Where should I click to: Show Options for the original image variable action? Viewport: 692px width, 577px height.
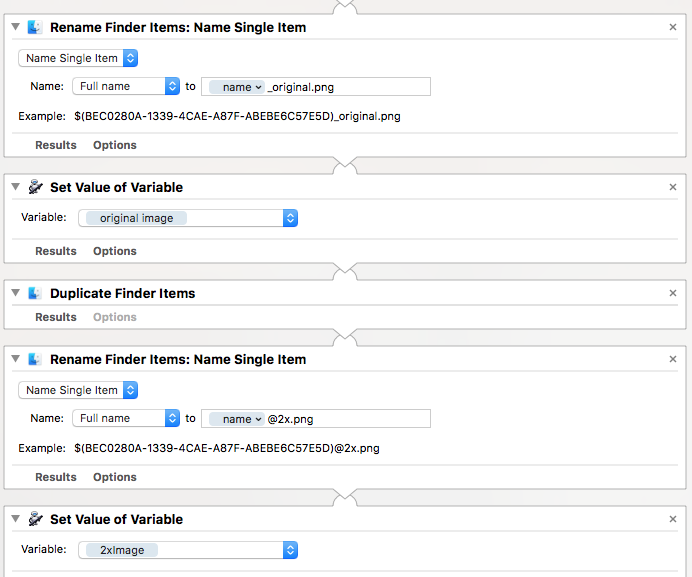tap(115, 251)
